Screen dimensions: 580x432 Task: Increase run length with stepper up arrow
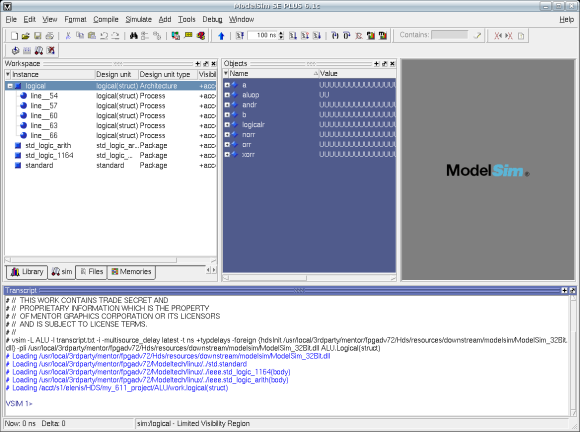click(281, 34)
